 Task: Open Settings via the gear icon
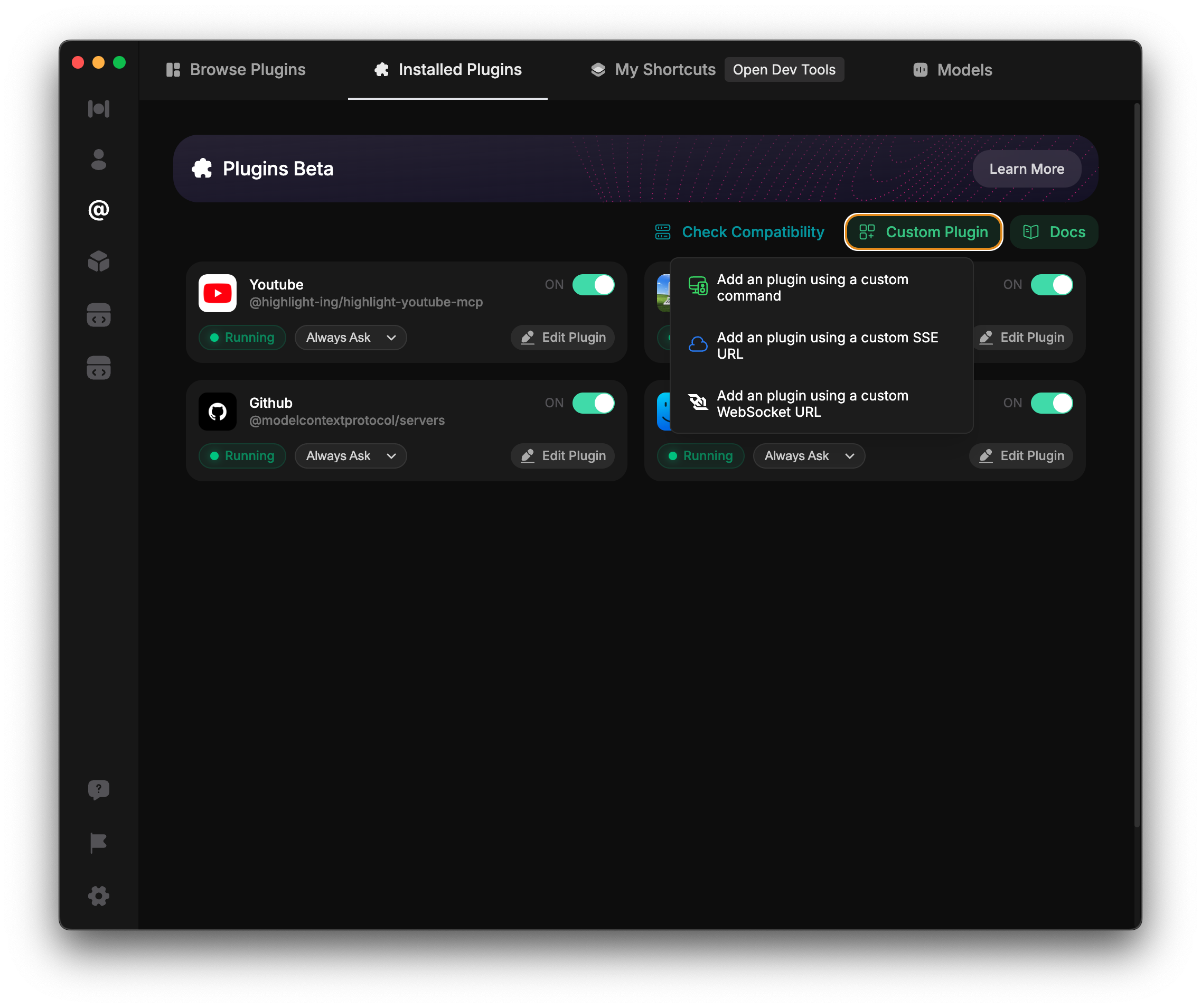pos(98,897)
